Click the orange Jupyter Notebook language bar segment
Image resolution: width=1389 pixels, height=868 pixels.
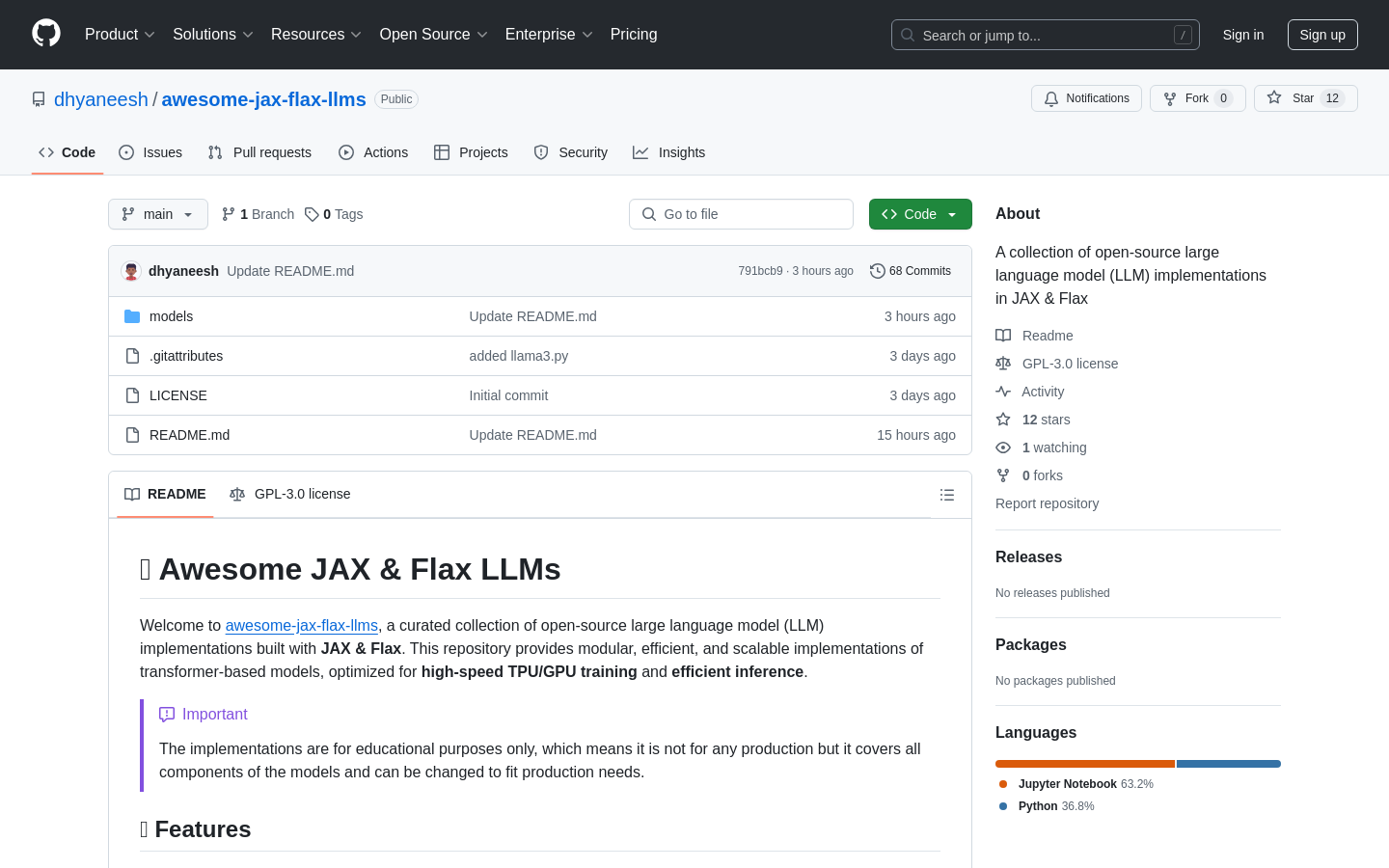(x=1085, y=764)
